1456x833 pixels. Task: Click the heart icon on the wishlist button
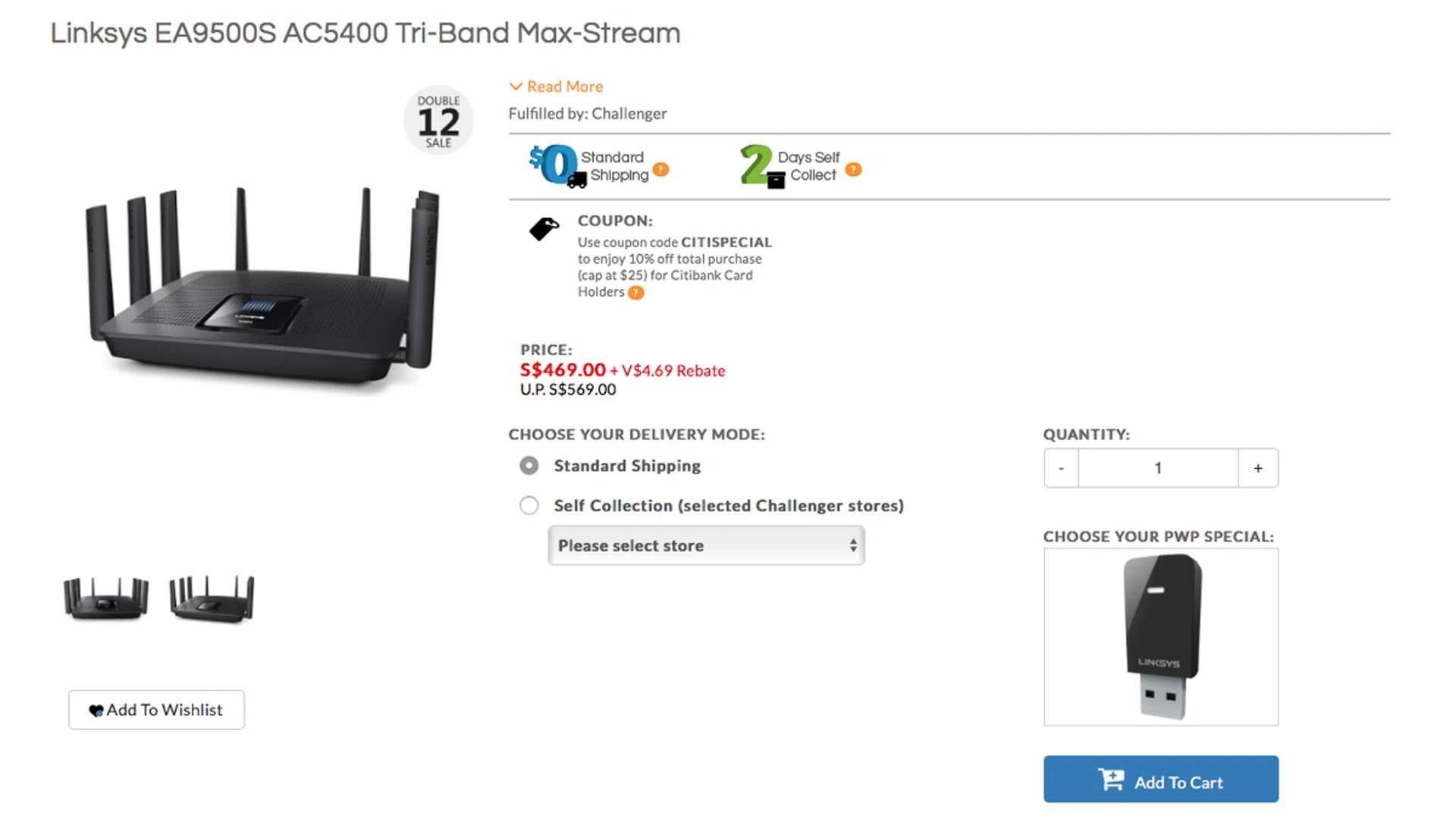pyautogui.click(x=96, y=711)
